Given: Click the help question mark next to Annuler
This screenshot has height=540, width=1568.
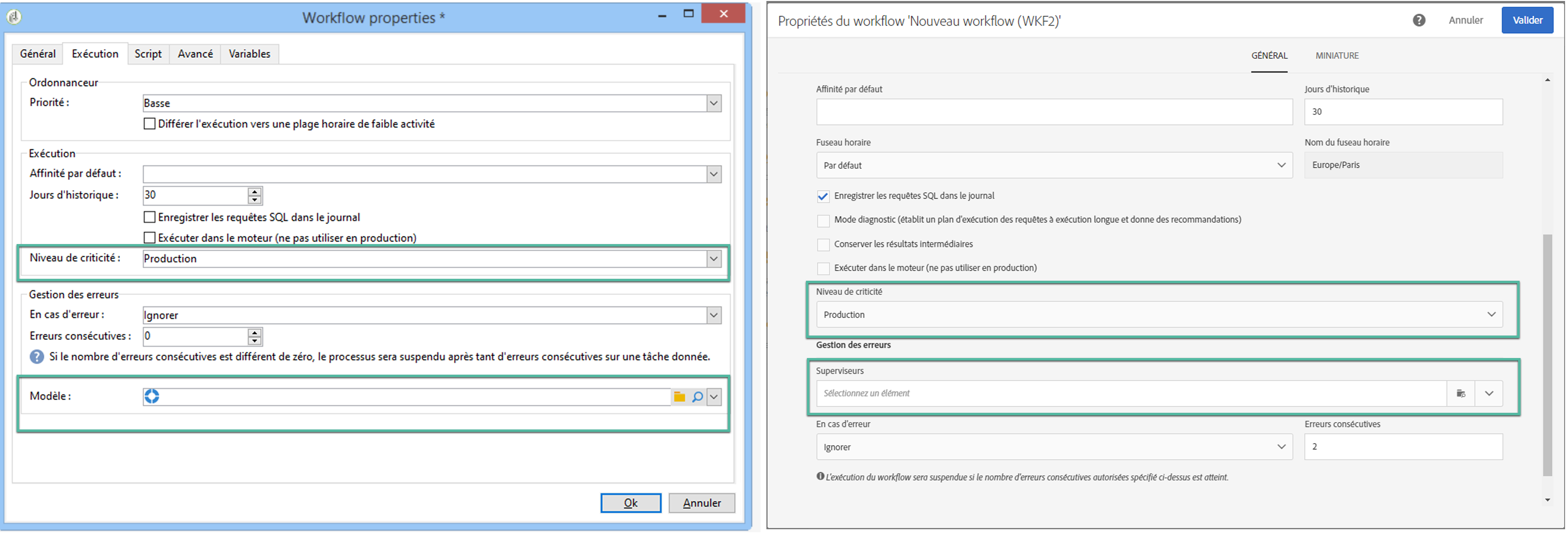Looking at the screenshot, I should [1419, 20].
